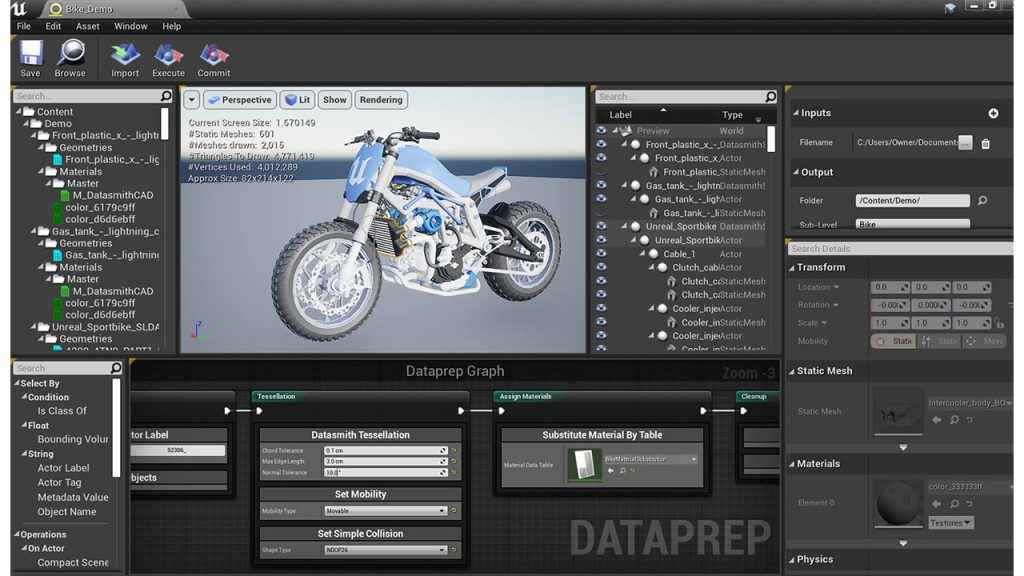Toggle visibility of the Preview world

click(x=601, y=131)
